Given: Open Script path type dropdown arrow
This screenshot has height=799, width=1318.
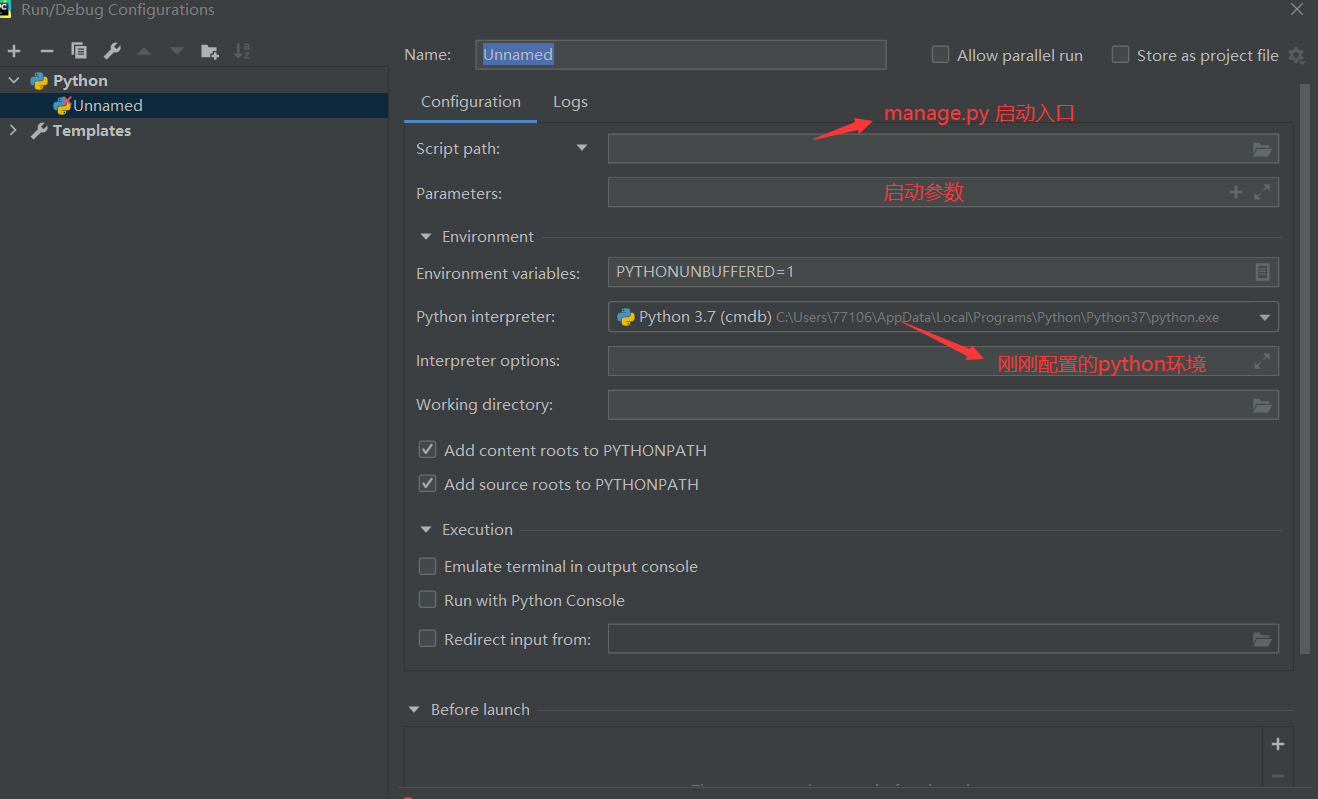Looking at the screenshot, I should coord(582,148).
